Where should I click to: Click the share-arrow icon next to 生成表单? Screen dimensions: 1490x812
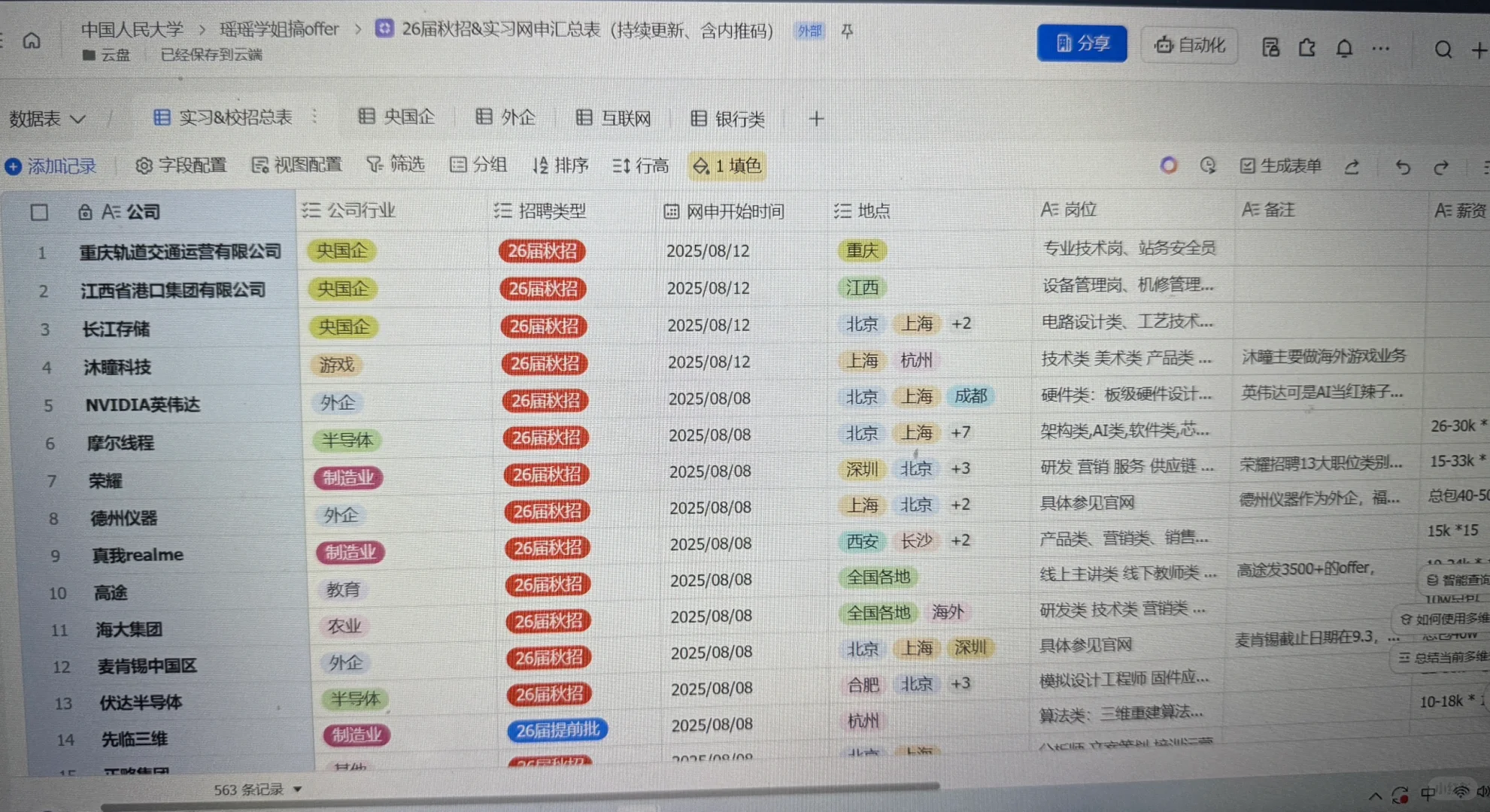tap(1352, 167)
